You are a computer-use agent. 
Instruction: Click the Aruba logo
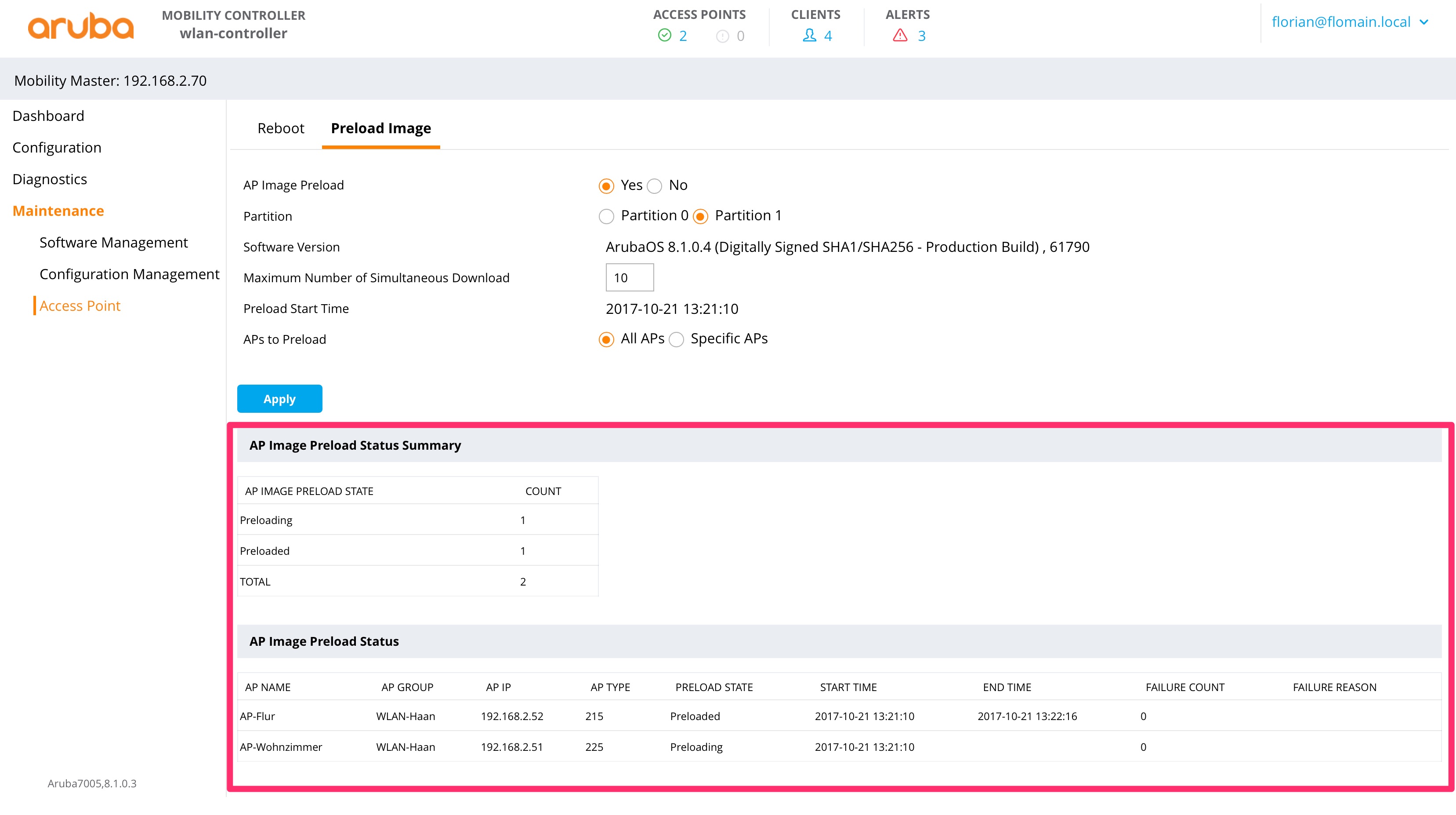(x=81, y=26)
